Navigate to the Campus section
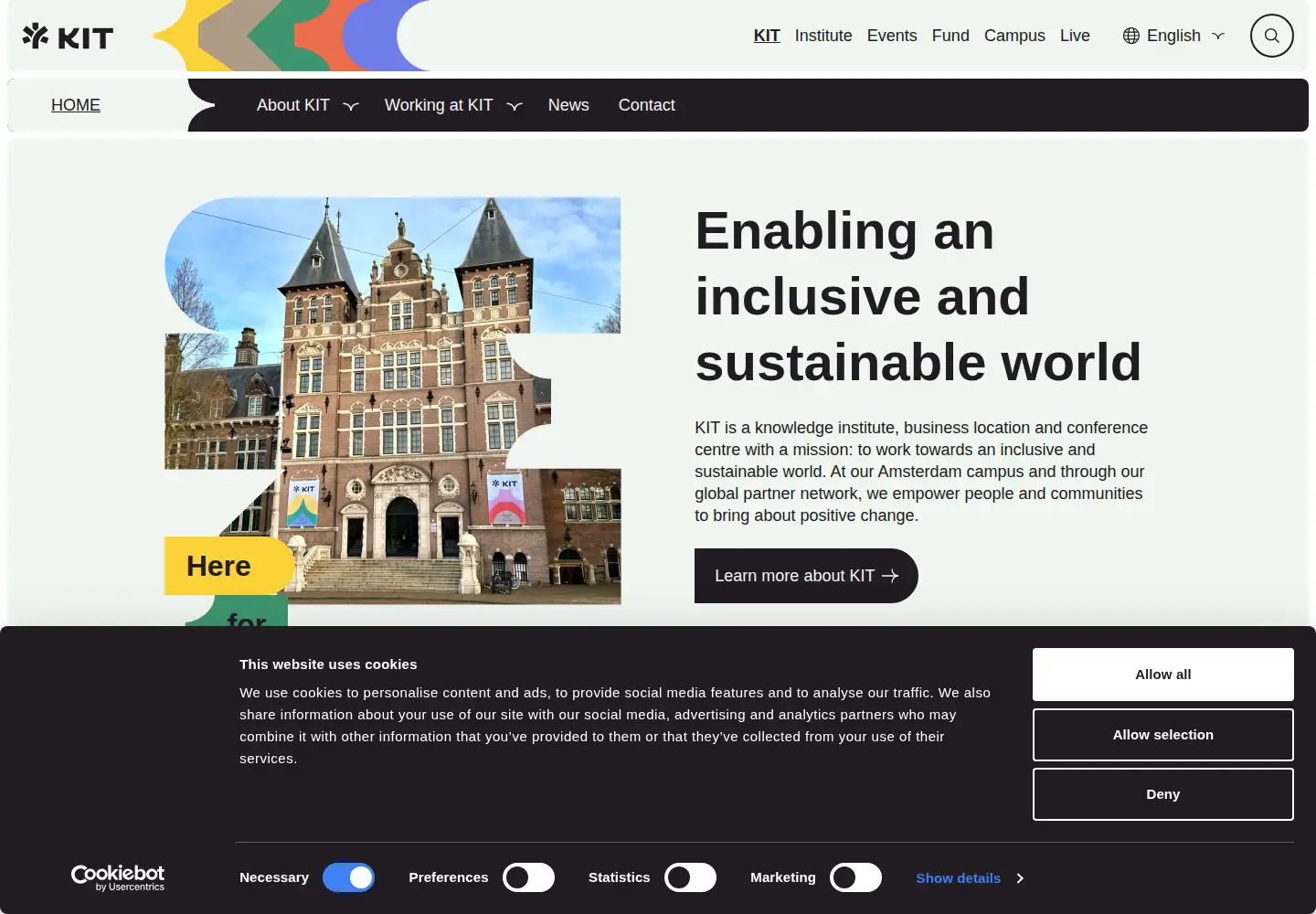This screenshot has height=914, width=1316. (1014, 36)
